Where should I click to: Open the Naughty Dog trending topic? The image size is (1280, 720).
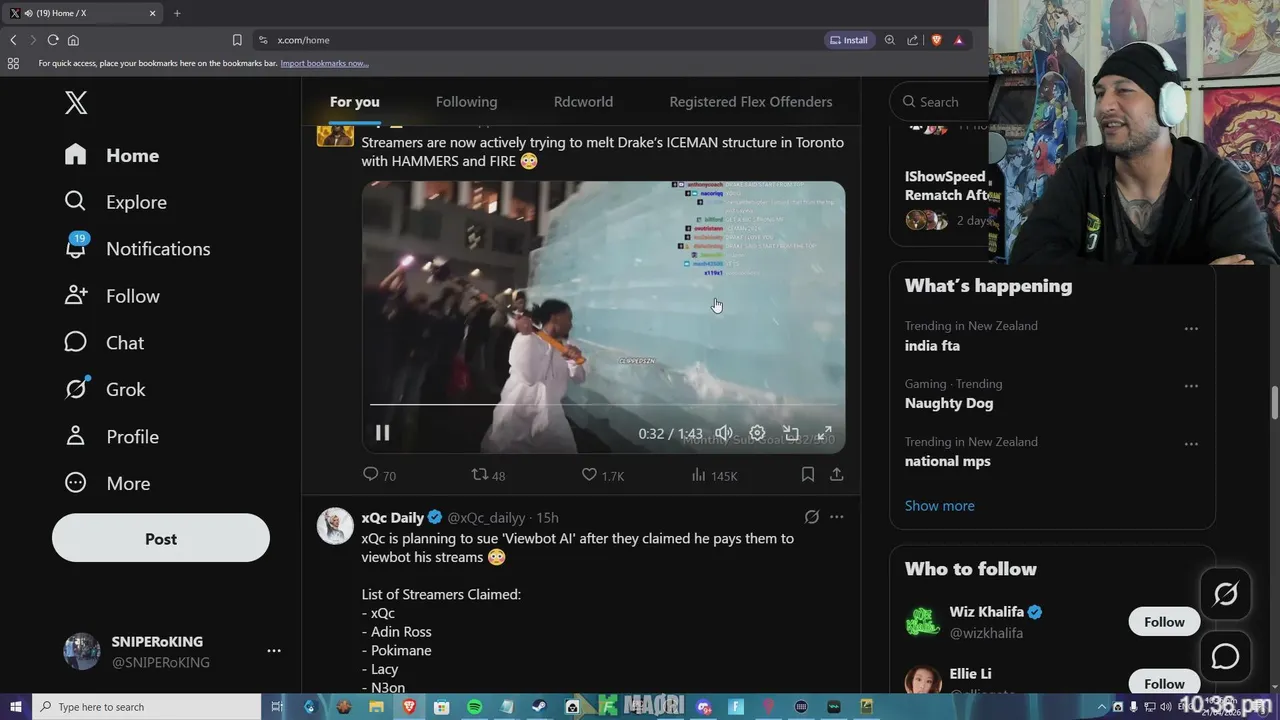click(949, 403)
